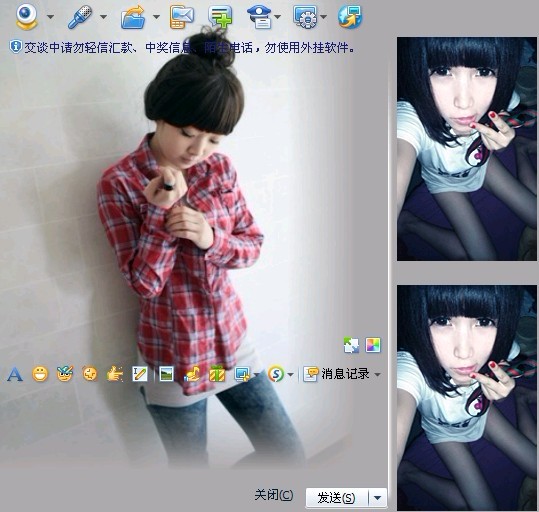Viewport: 539px width, 512px height.
Task: Expand file transfer options arrow
Action: [156, 17]
